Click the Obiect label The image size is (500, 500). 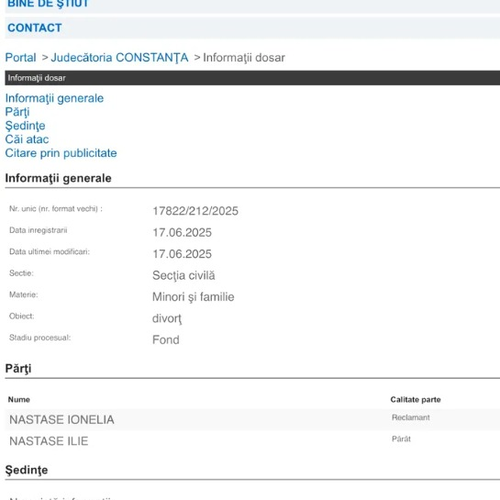(22, 316)
